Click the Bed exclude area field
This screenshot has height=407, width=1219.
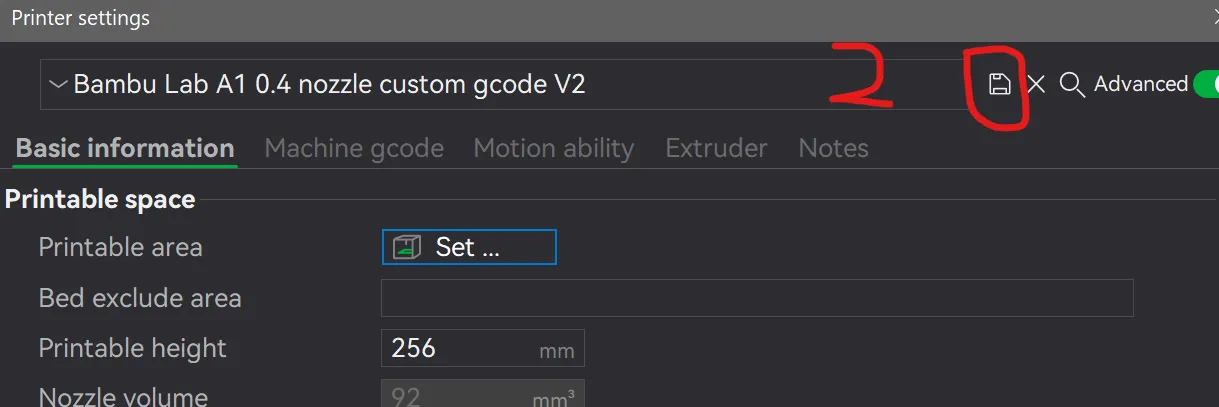pyautogui.click(x=757, y=298)
